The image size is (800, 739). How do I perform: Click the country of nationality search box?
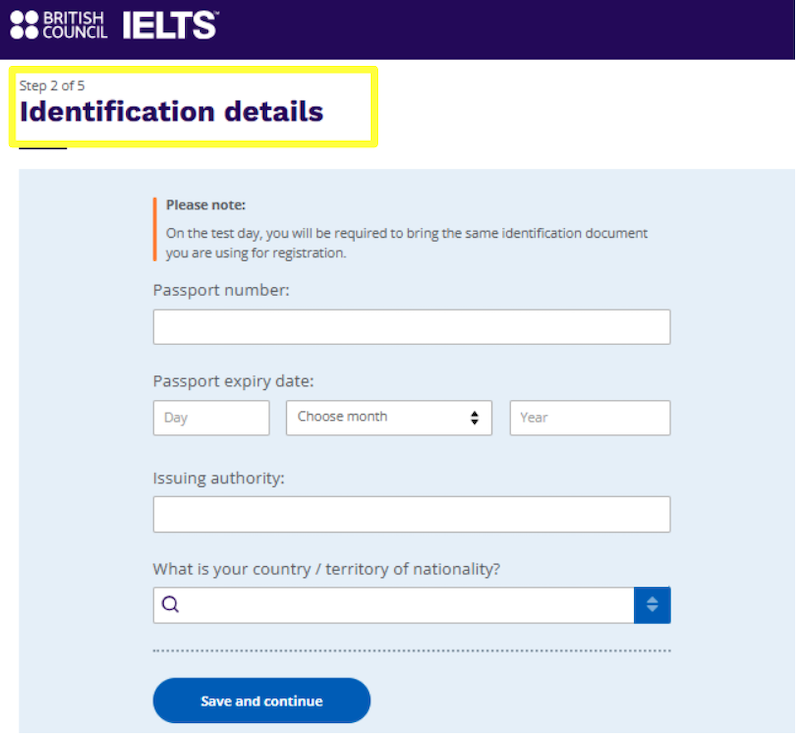tap(394, 605)
